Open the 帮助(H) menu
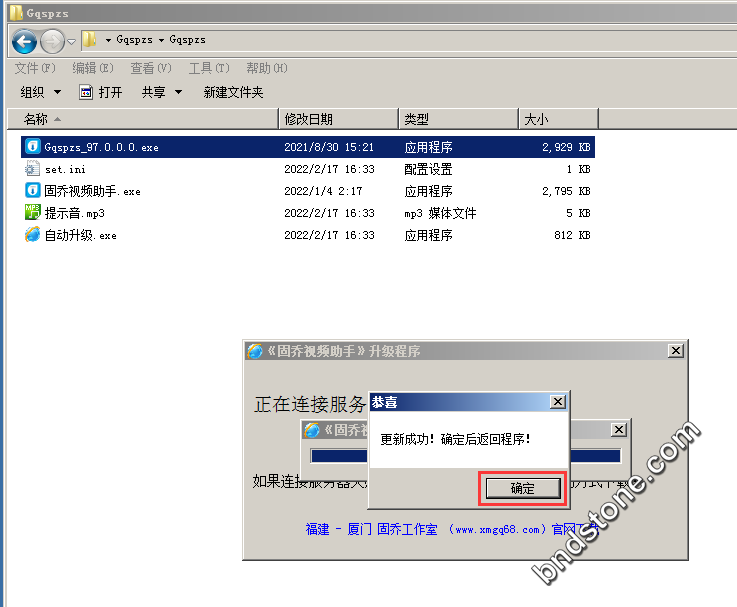737x607 pixels. [267, 68]
